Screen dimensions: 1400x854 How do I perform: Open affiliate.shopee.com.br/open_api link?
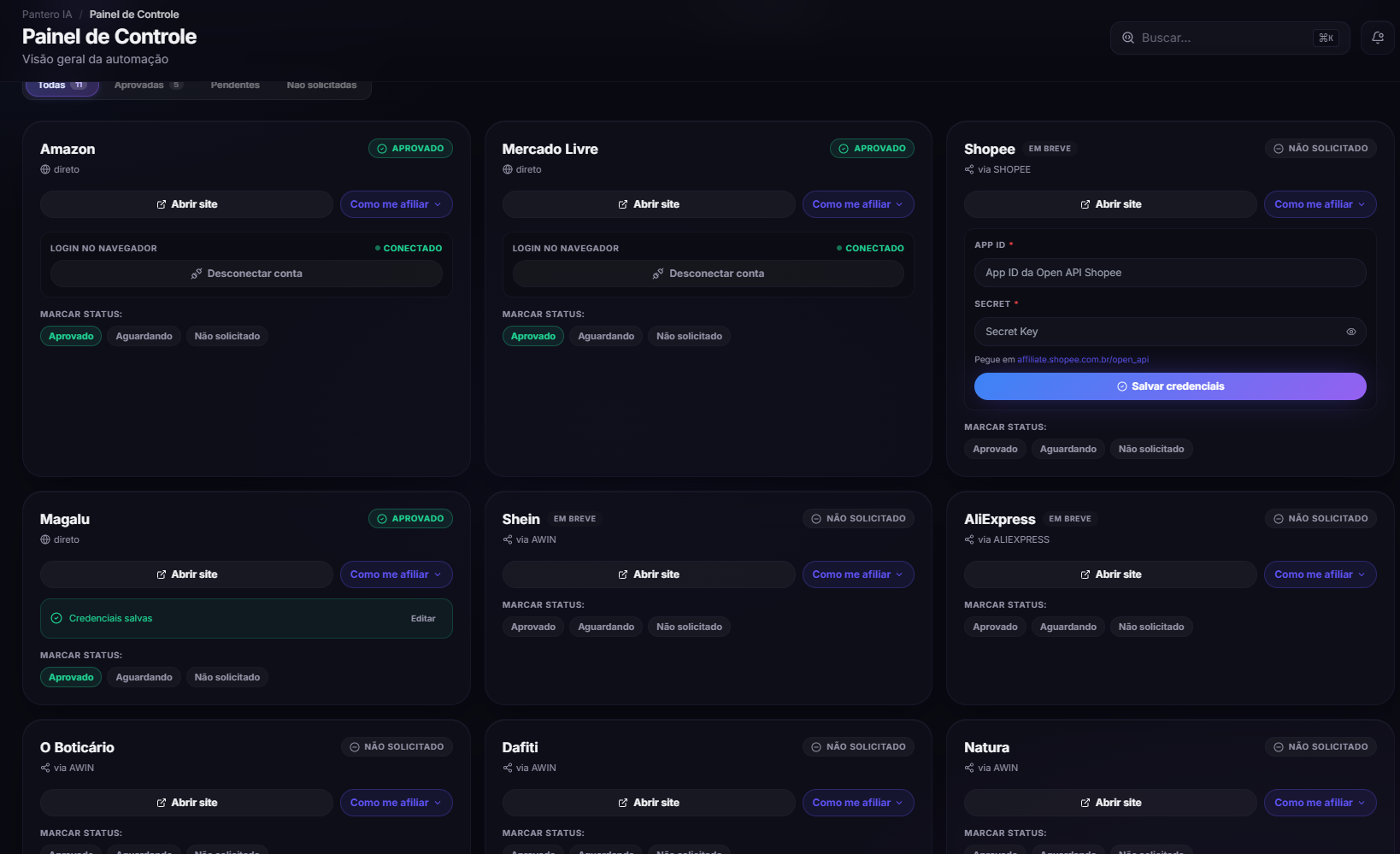click(x=1083, y=360)
